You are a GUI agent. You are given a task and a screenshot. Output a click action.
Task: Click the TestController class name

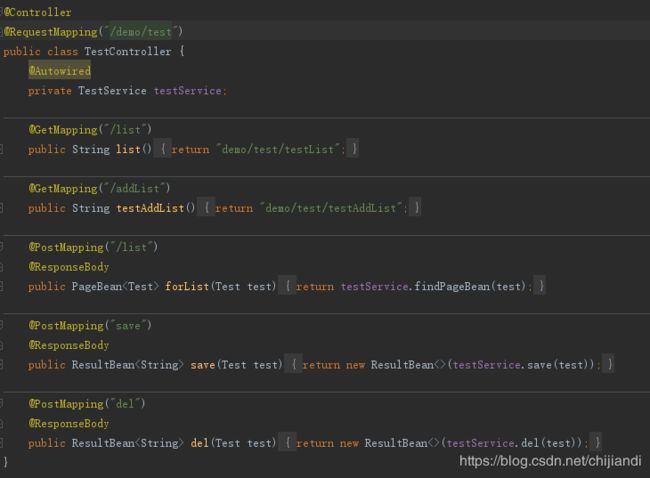pos(128,51)
